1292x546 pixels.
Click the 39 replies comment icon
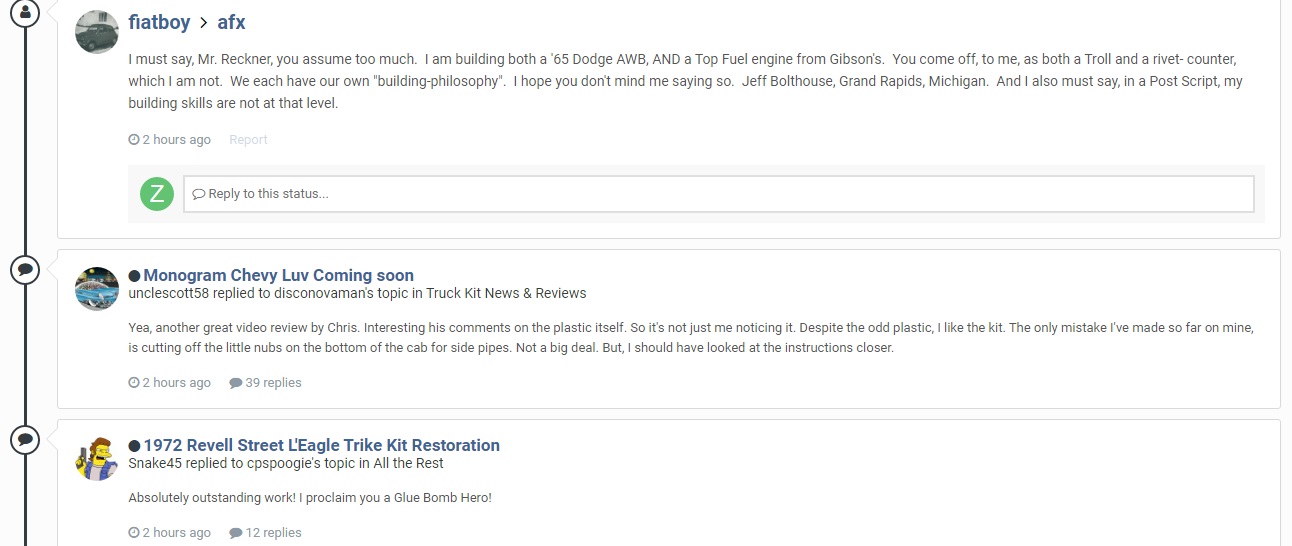(236, 383)
